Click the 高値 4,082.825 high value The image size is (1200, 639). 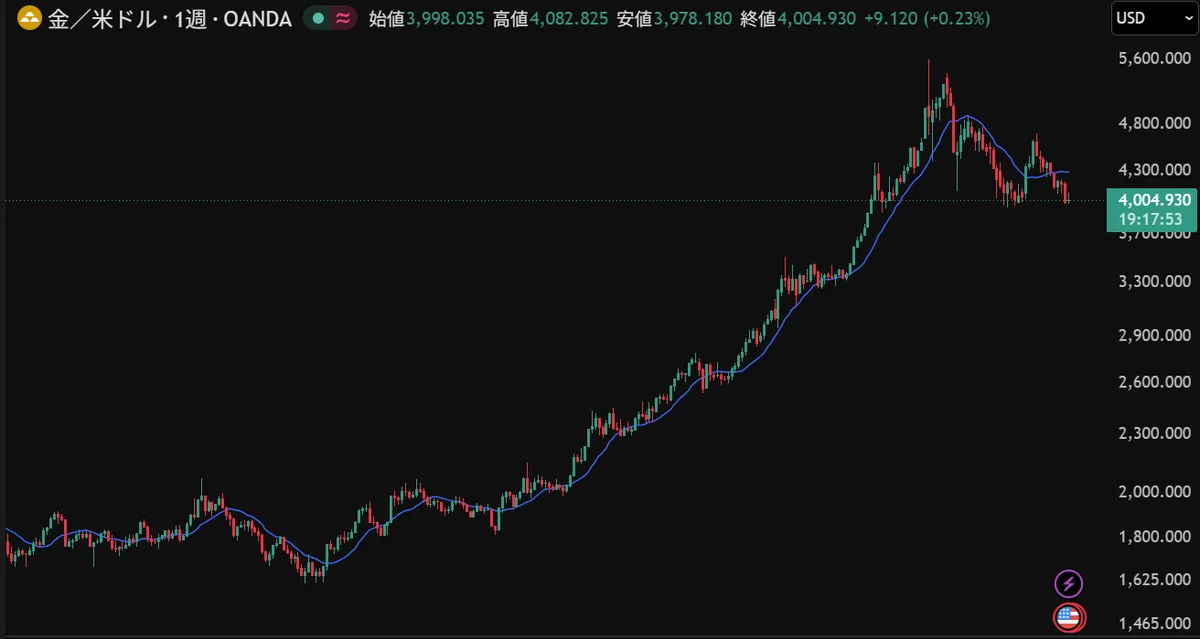pos(550,18)
